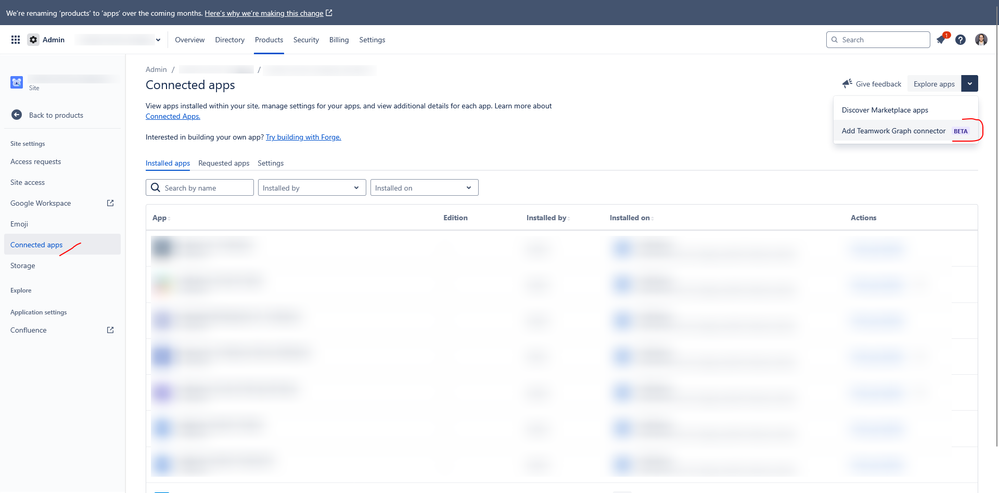Click the Give feedback megaphone icon
The width and height of the screenshot is (999, 493).
tap(847, 84)
